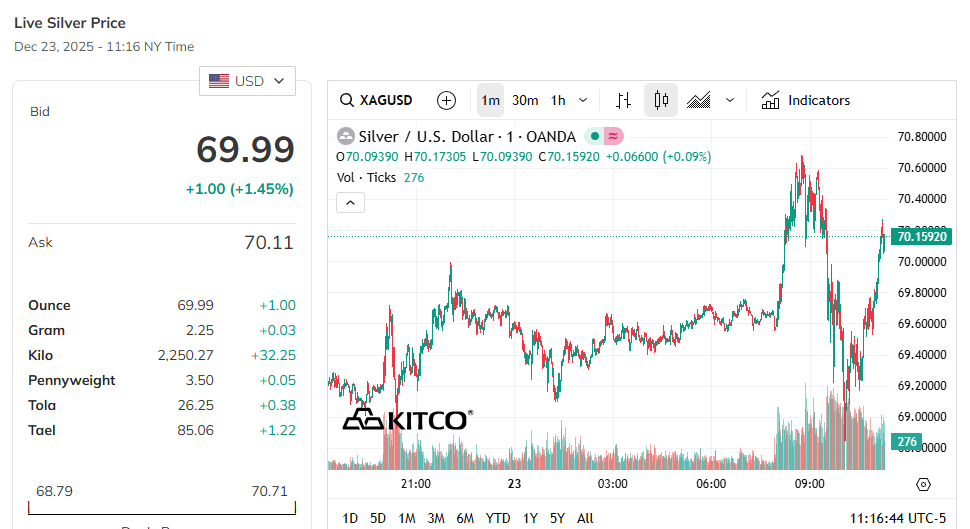
Task: Toggle the market status indicator pill
Action: [605, 136]
